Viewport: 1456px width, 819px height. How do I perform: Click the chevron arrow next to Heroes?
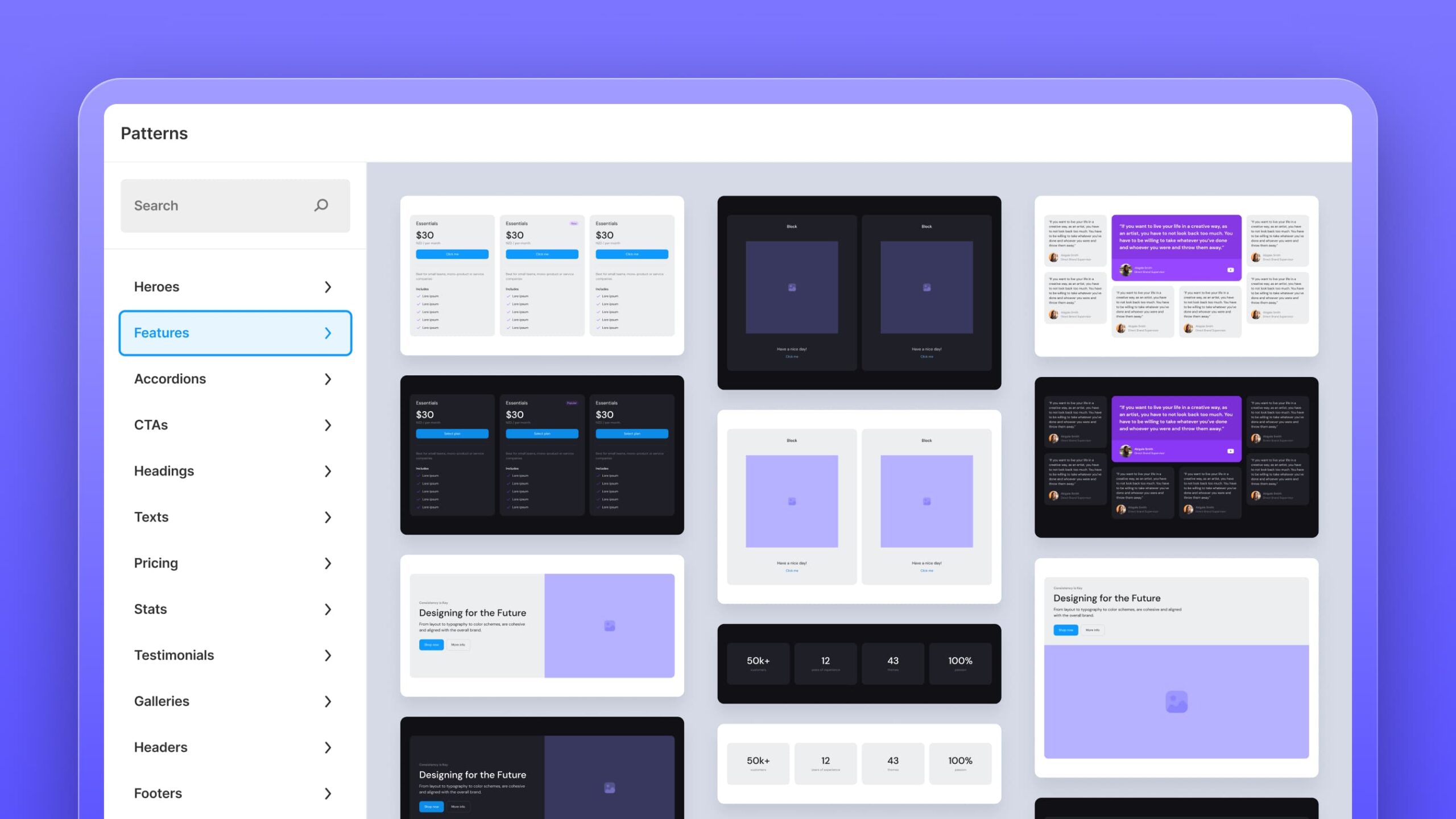click(x=327, y=287)
